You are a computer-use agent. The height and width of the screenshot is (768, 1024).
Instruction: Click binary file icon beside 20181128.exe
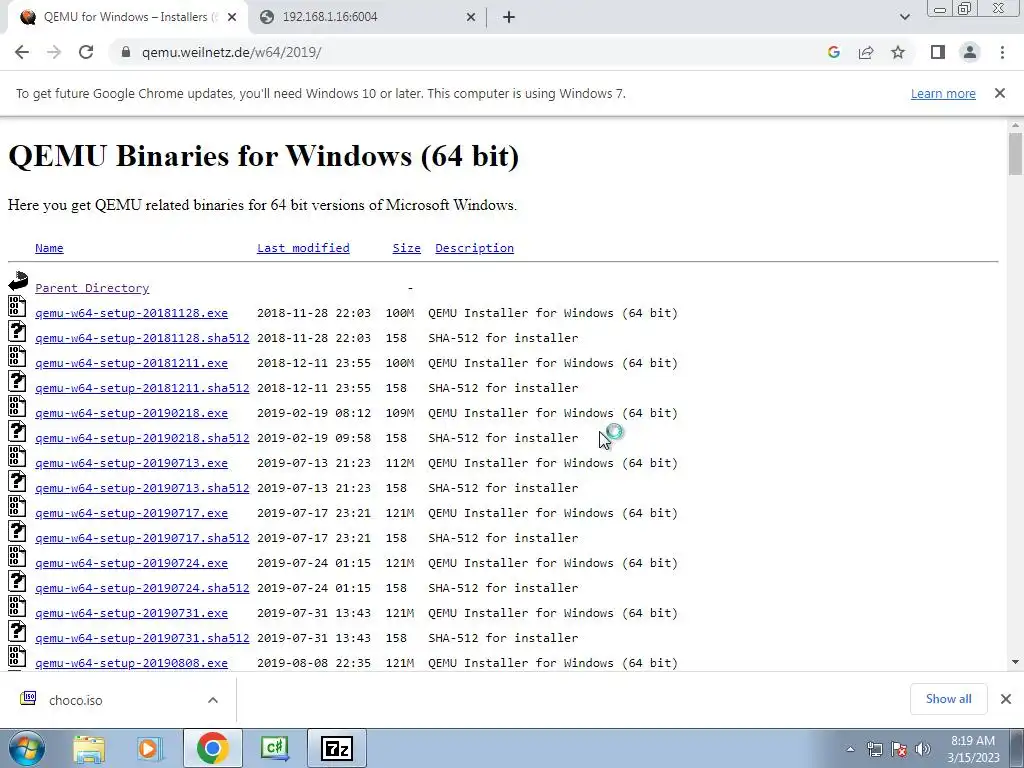17,306
